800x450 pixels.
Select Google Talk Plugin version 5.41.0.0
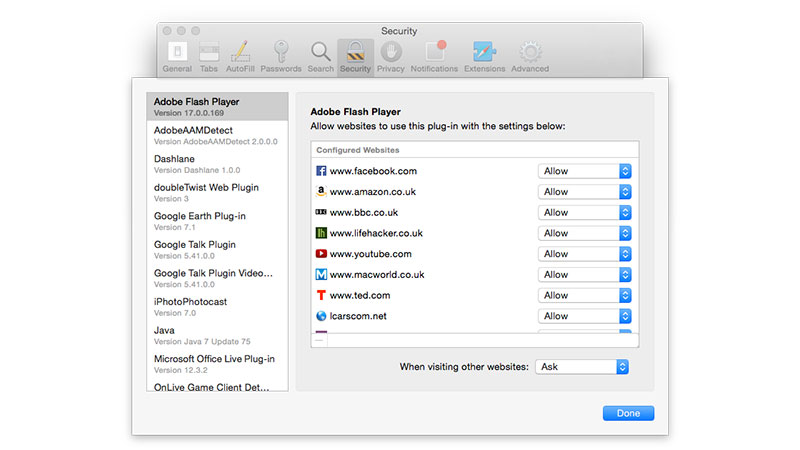click(217, 249)
